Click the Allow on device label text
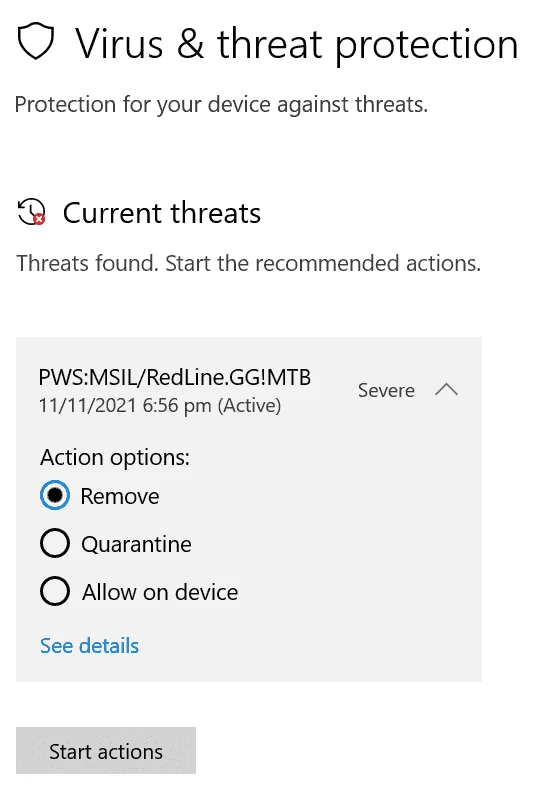544x786 pixels. pos(160,592)
